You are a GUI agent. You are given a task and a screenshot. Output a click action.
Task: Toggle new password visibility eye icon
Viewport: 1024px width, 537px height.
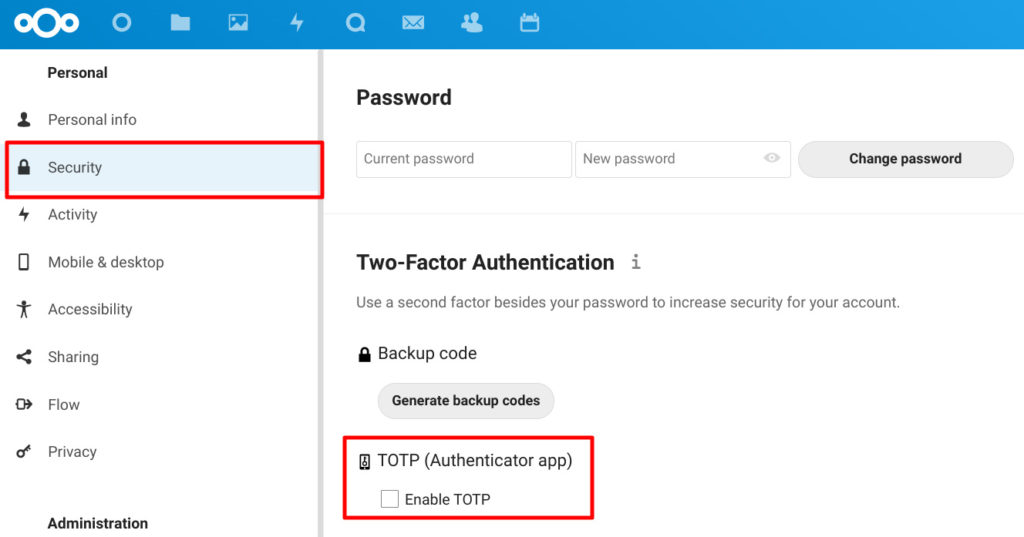point(771,158)
